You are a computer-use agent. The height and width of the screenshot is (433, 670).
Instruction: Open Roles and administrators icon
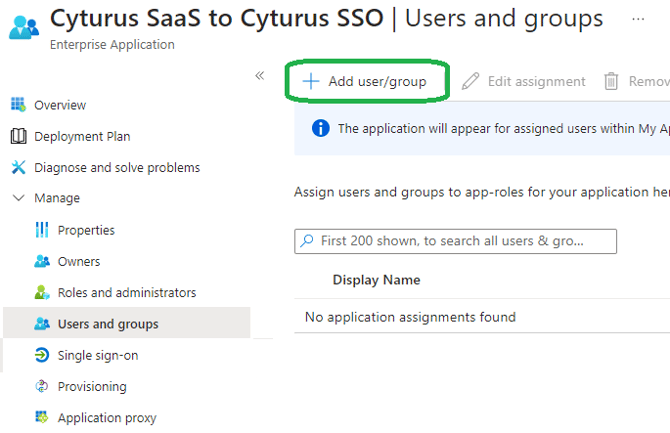point(42,293)
